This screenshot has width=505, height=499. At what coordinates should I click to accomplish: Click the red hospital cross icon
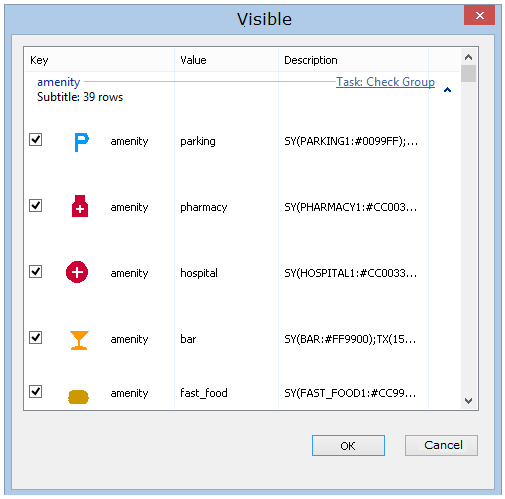[x=77, y=272]
